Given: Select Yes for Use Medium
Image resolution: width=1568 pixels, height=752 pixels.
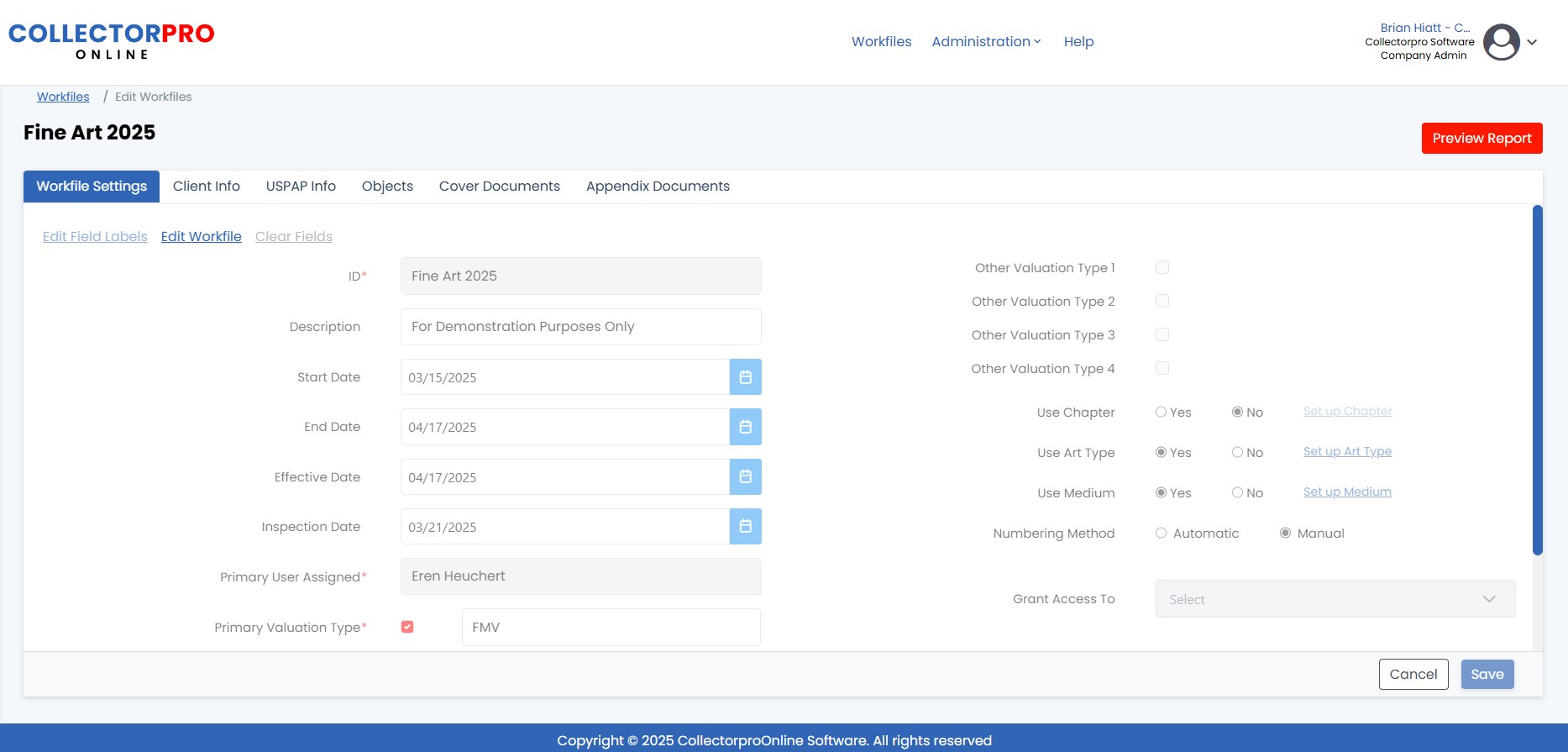Looking at the screenshot, I should point(1161,492).
